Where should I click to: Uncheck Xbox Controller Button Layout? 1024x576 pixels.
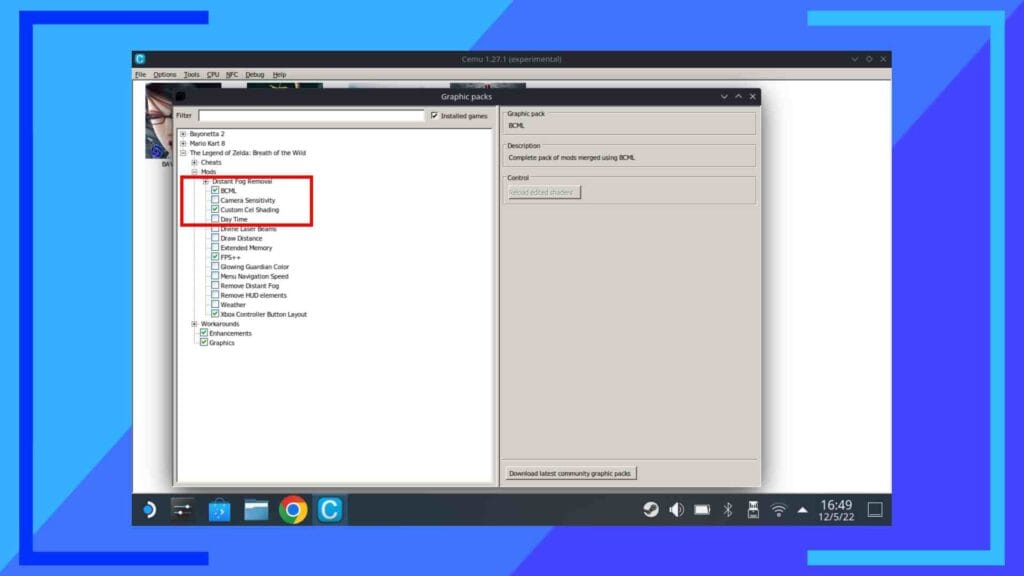[x=215, y=313]
